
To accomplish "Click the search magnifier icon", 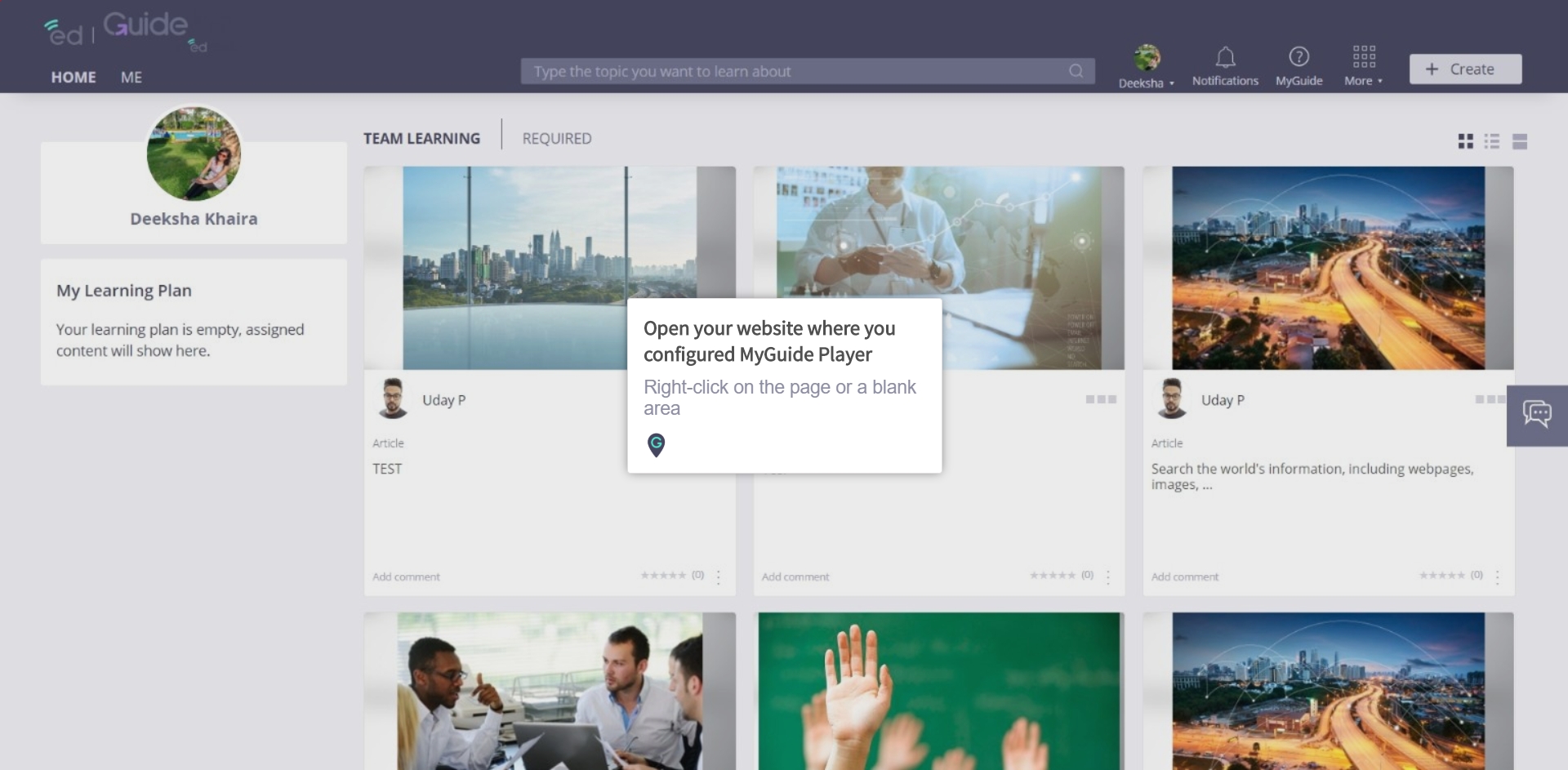I will (1076, 71).
